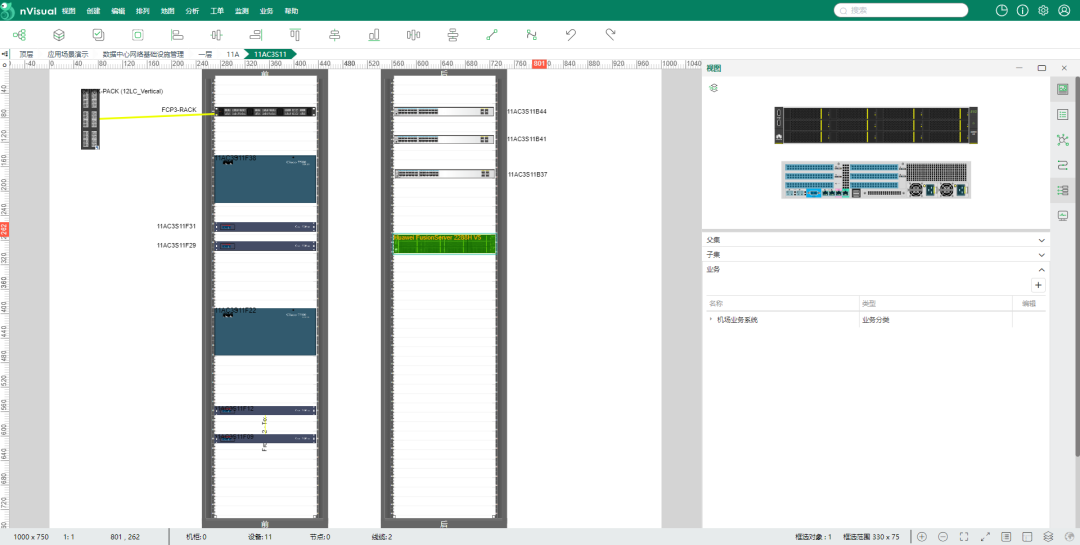Click the layers icon in status bar
The width and height of the screenshot is (1080, 545).
(x=1048, y=537)
